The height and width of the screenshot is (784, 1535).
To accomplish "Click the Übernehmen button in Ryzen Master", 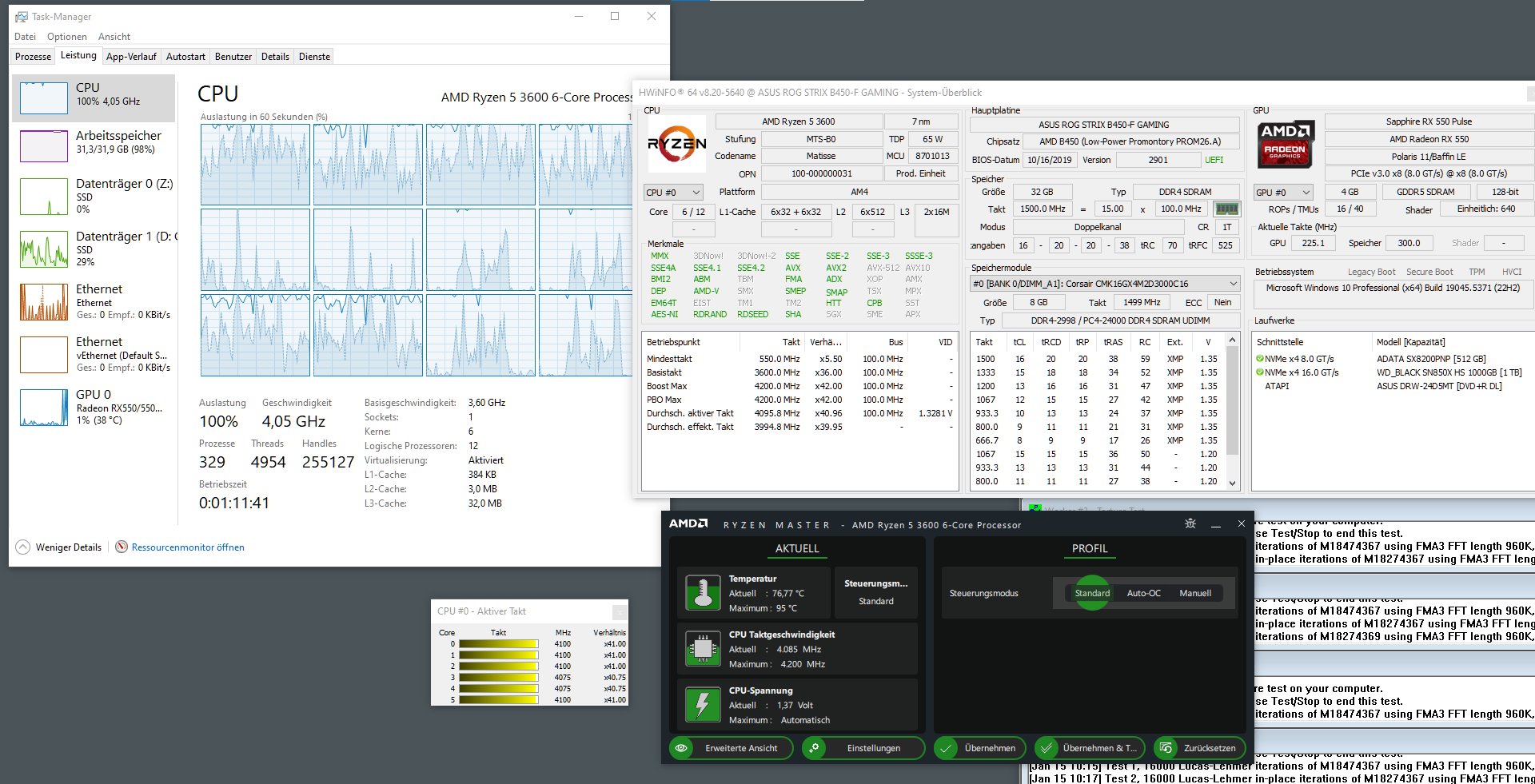I will click(x=980, y=748).
